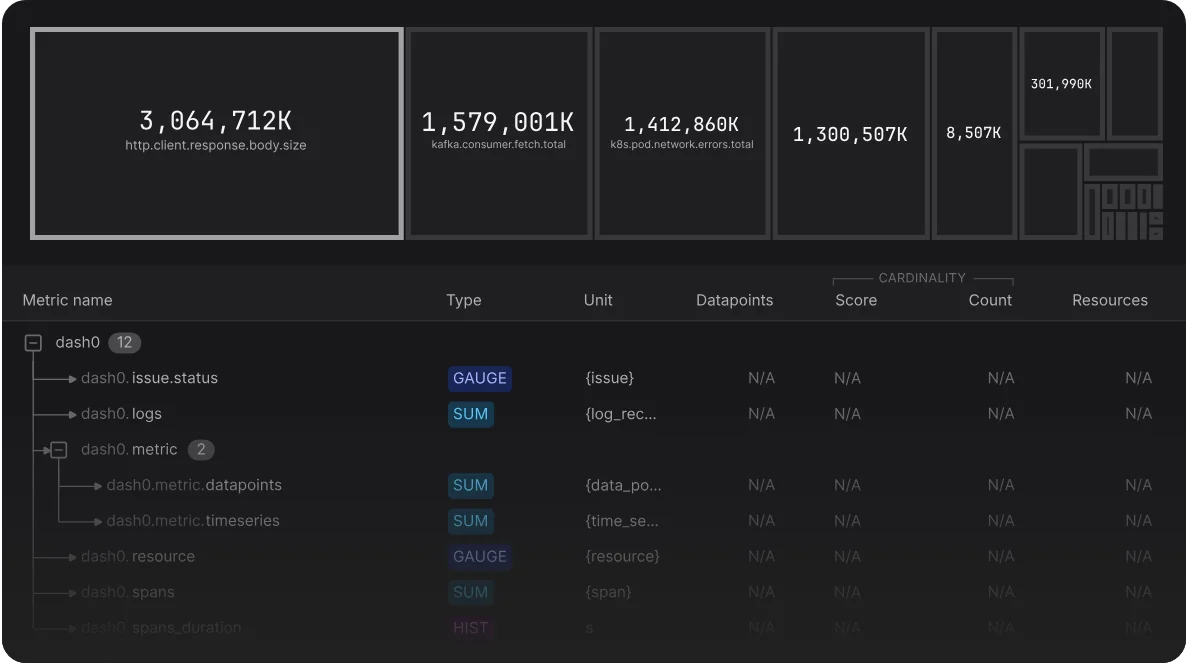The height and width of the screenshot is (663, 1188).
Task: Sort by the Type column header
Action: tap(464, 300)
